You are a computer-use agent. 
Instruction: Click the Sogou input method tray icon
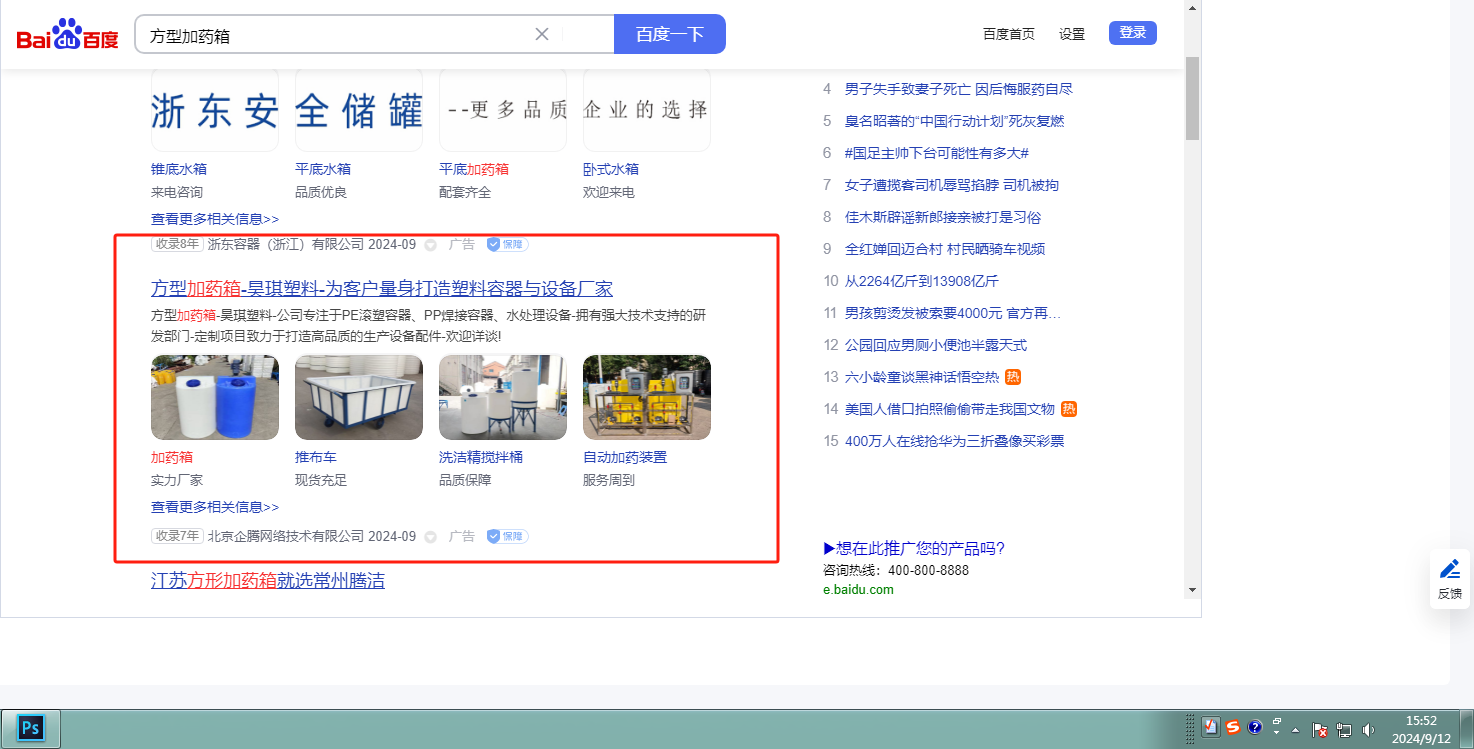coord(1233,728)
